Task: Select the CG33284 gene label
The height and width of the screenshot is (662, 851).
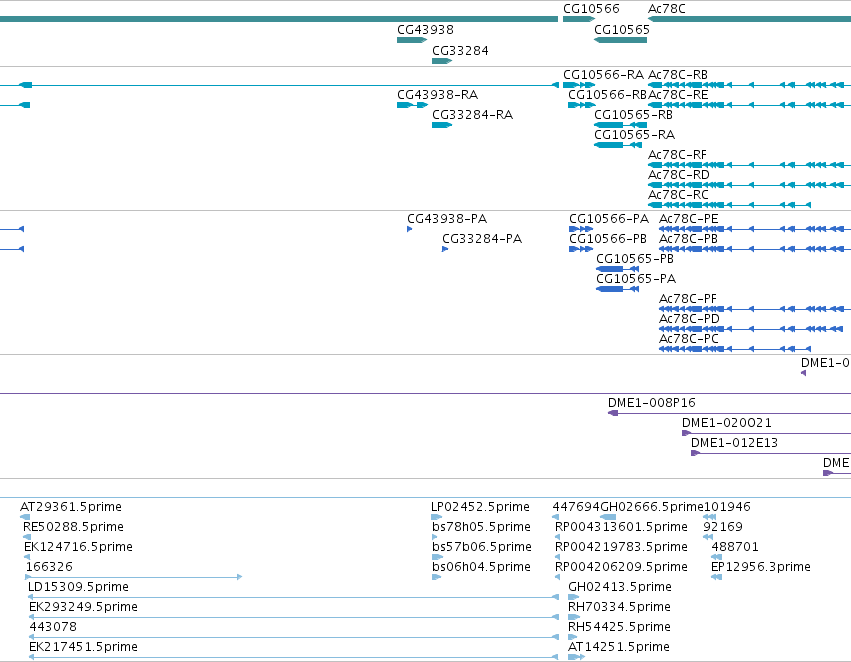Action: (460, 51)
